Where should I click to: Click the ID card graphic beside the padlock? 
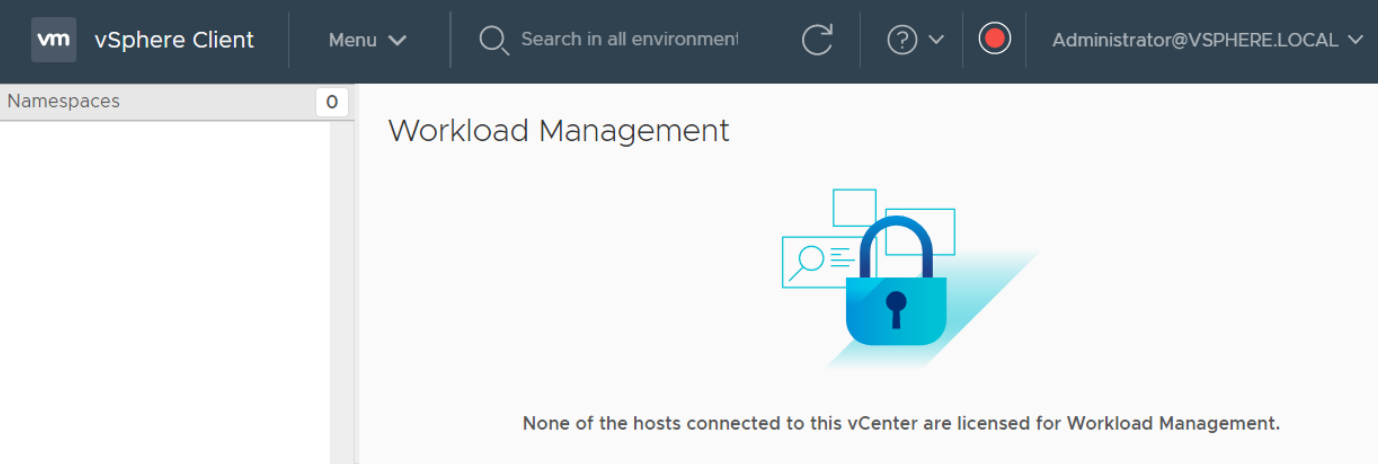pyautogui.click(x=816, y=262)
